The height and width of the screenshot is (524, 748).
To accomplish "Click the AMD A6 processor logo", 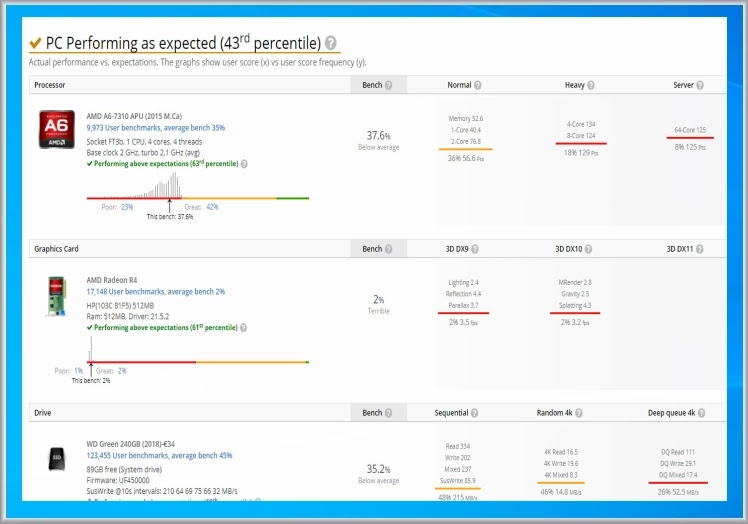I will pyautogui.click(x=57, y=129).
